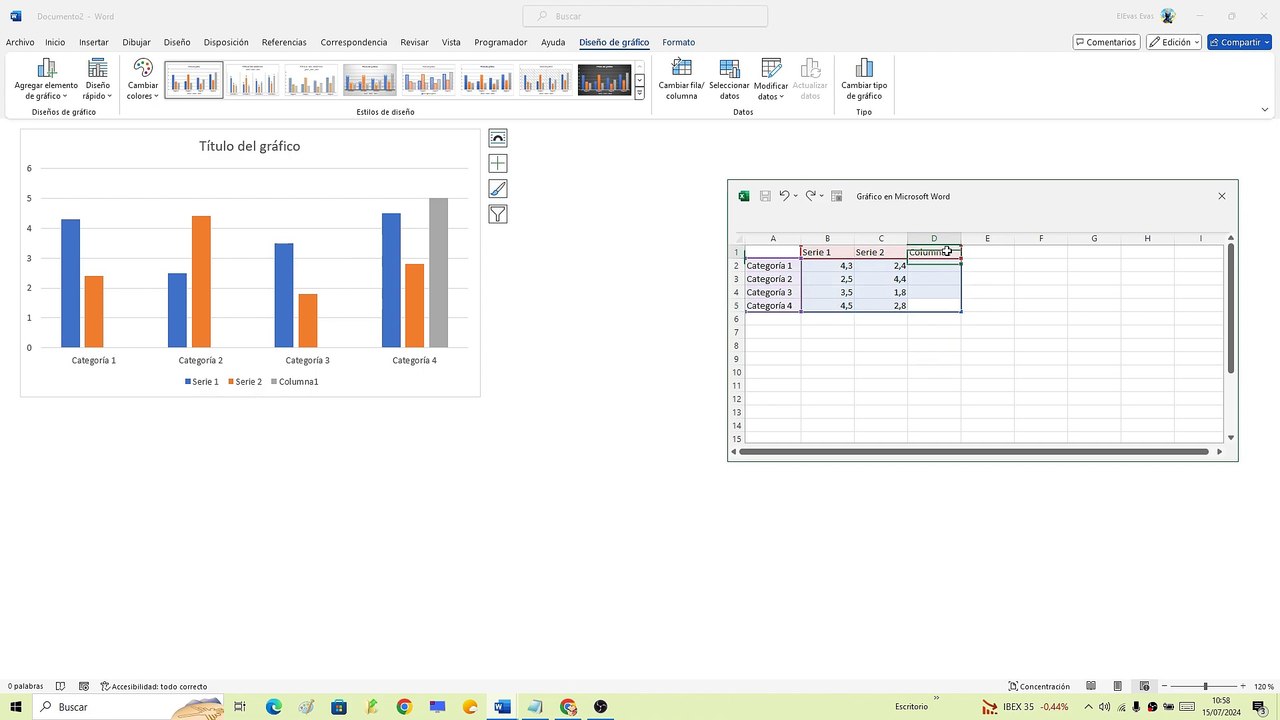Click the Excel icon in data window
Screen dimensions: 1280x720
744,196
